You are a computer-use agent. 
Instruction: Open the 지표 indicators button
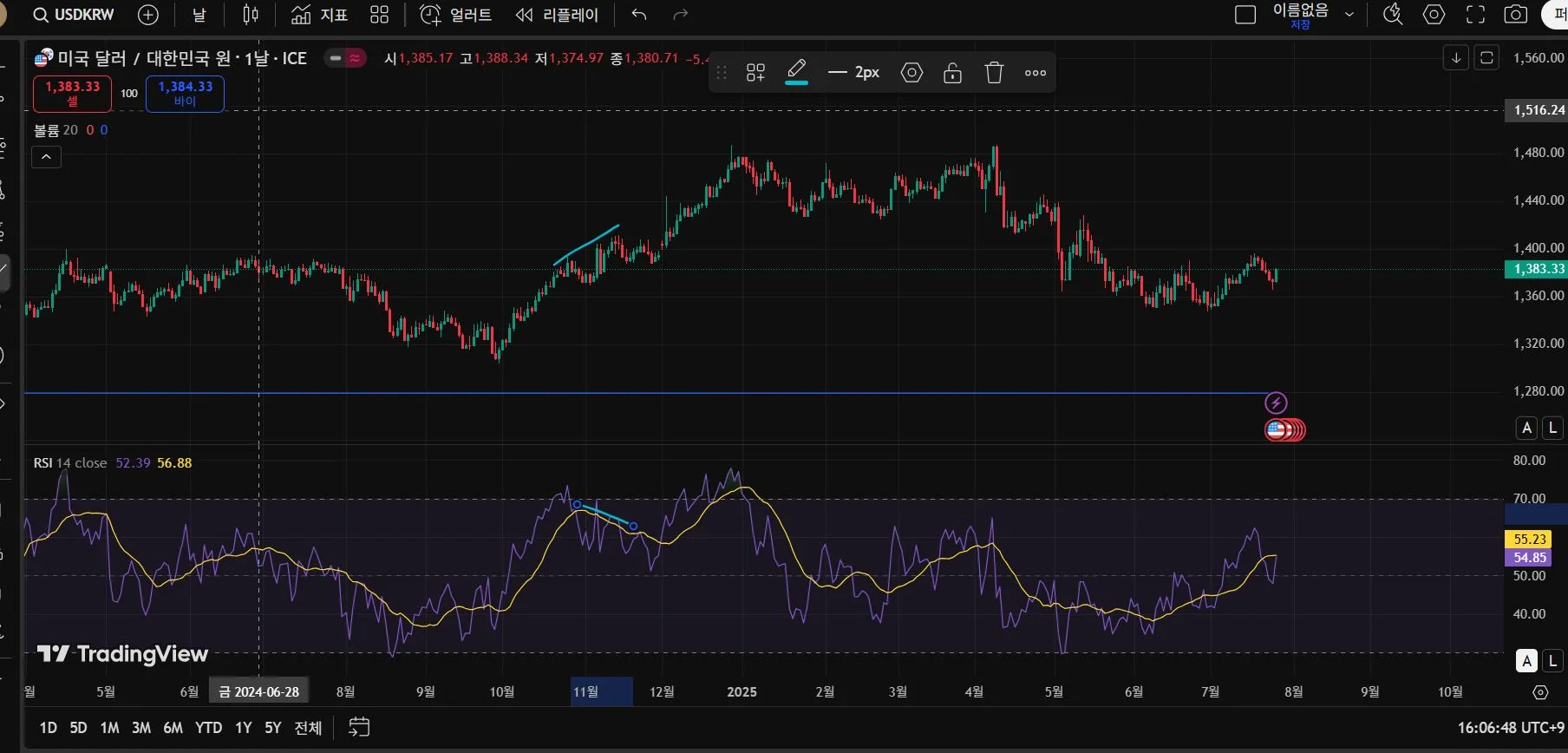[x=319, y=15]
